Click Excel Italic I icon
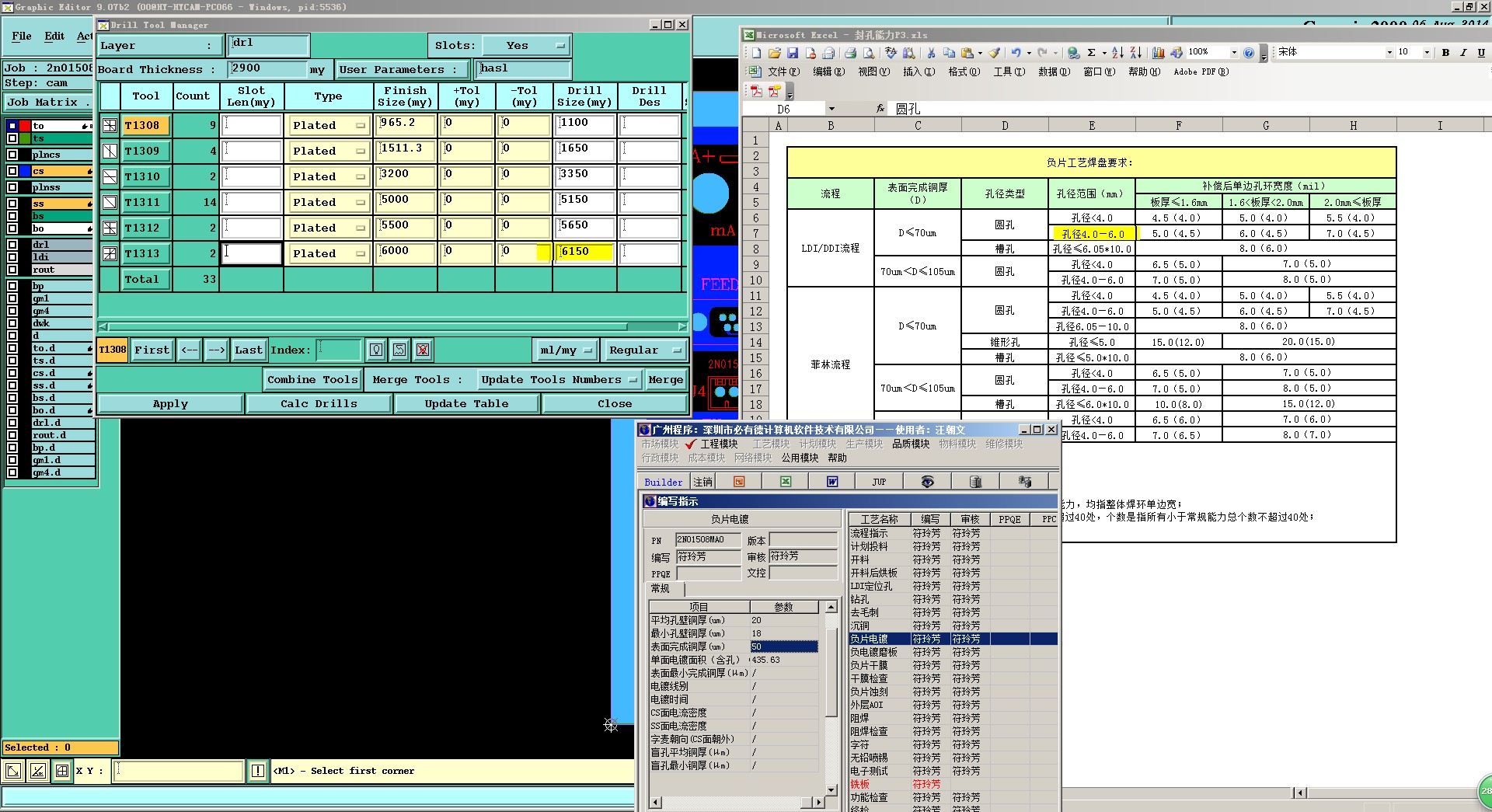Screen dimensions: 1492x812 1463,53
